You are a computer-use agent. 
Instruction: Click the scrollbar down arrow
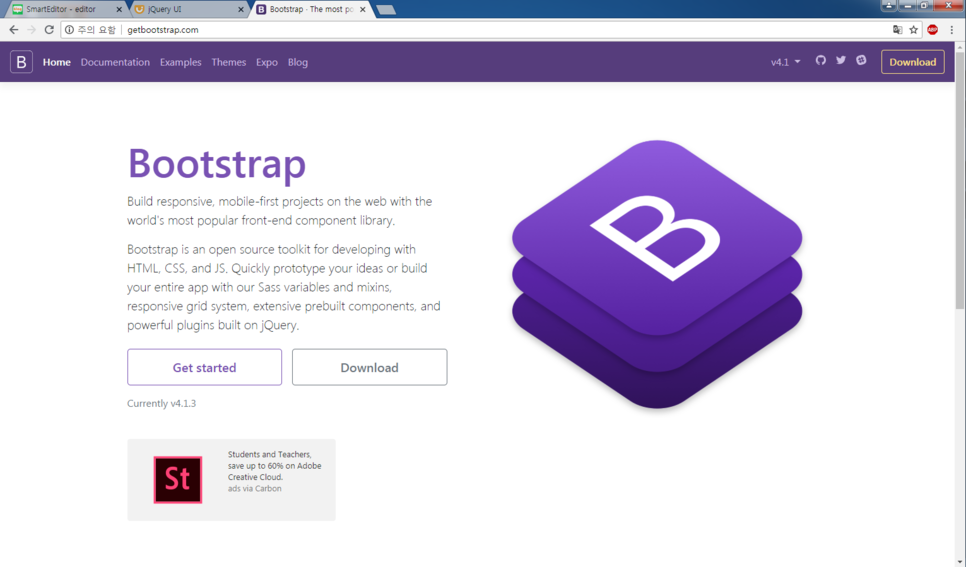pos(960,561)
